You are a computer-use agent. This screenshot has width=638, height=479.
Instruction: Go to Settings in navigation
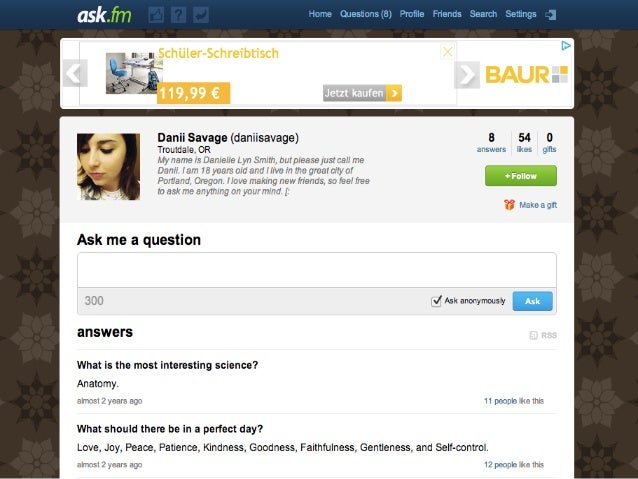[520, 14]
